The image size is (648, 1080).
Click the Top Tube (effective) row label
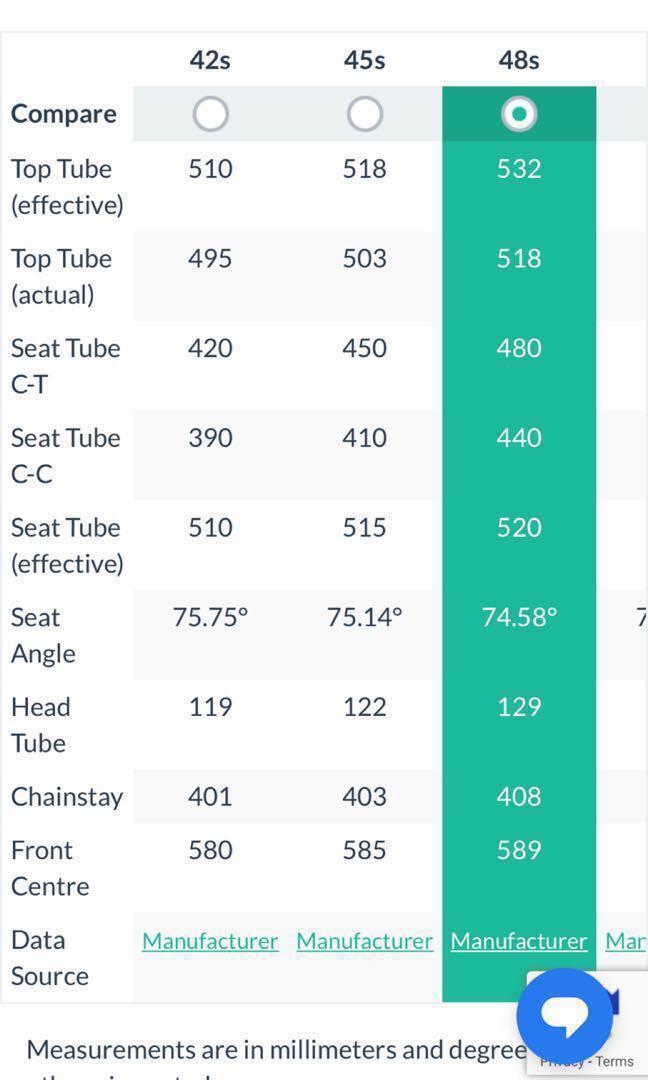pyautogui.click(x=67, y=187)
